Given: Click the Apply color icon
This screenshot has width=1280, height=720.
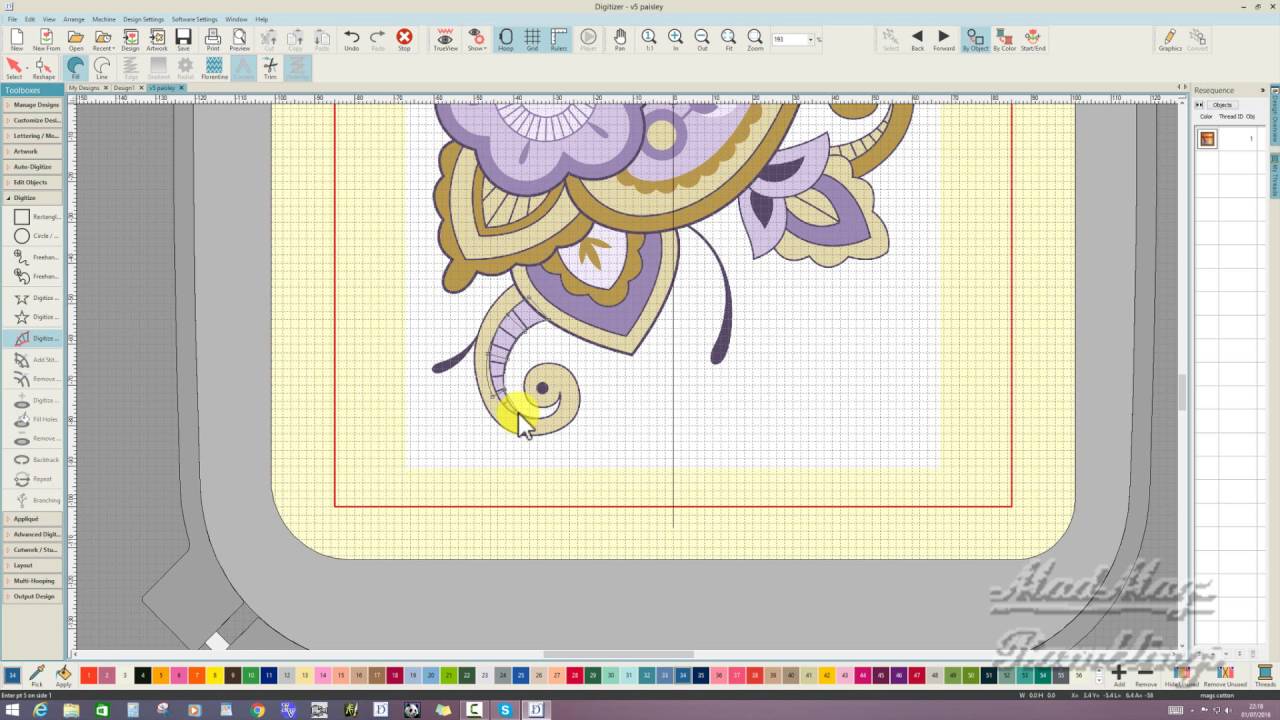Looking at the screenshot, I should [63, 675].
